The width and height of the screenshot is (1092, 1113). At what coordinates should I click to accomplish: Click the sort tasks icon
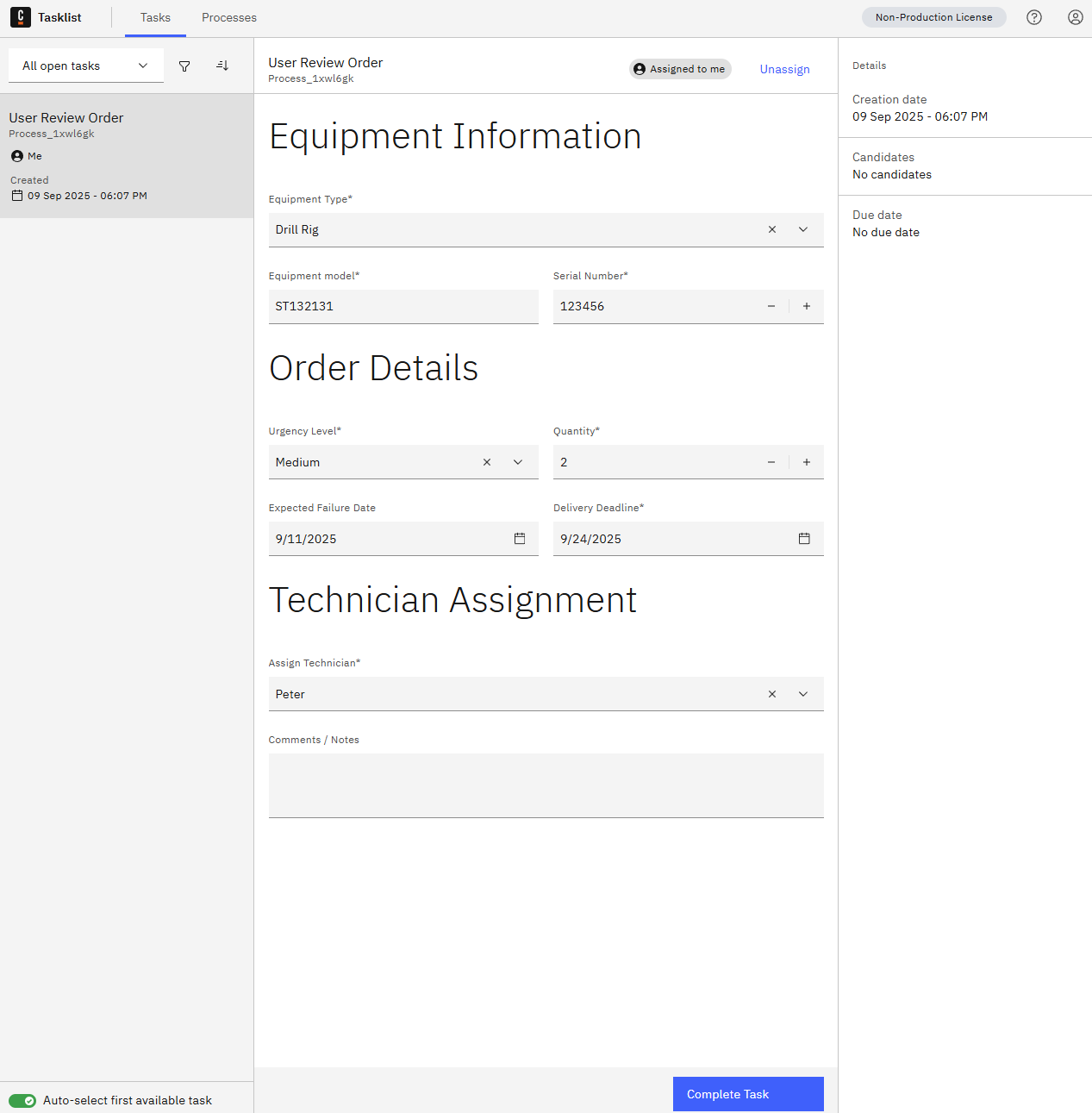tap(222, 66)
